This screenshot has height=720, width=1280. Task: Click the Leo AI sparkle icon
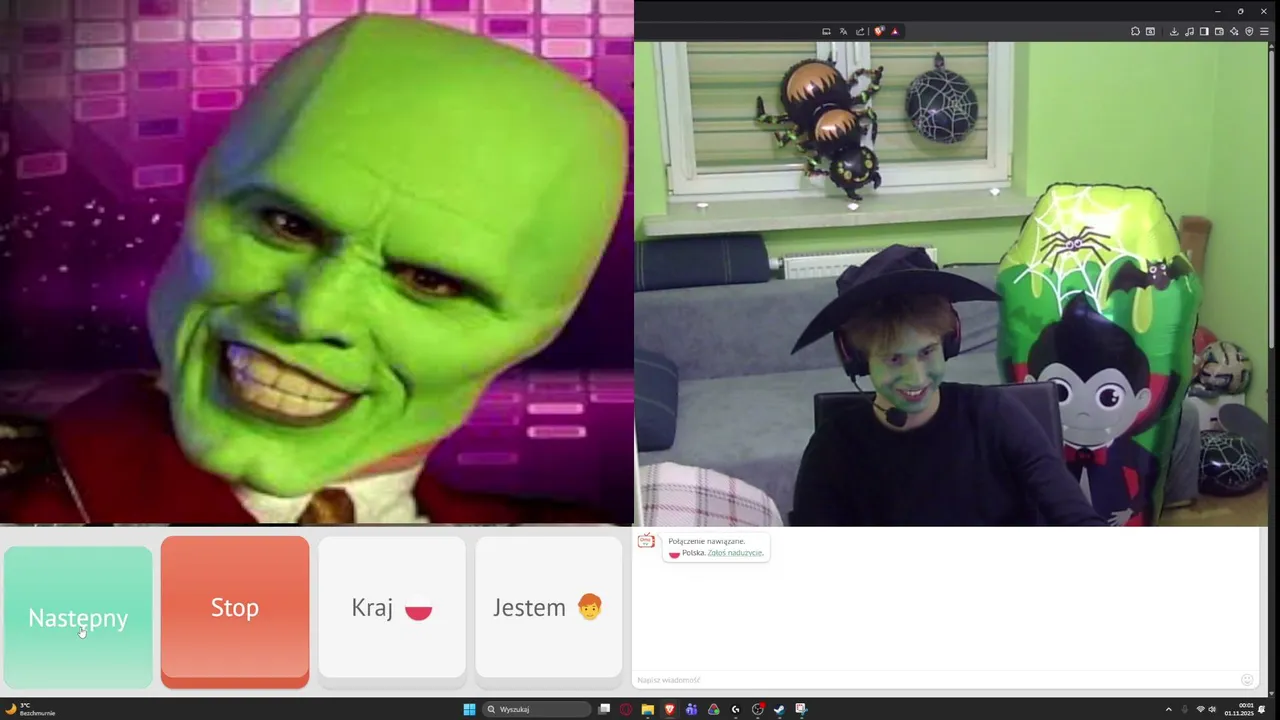tap(1234, 31)
